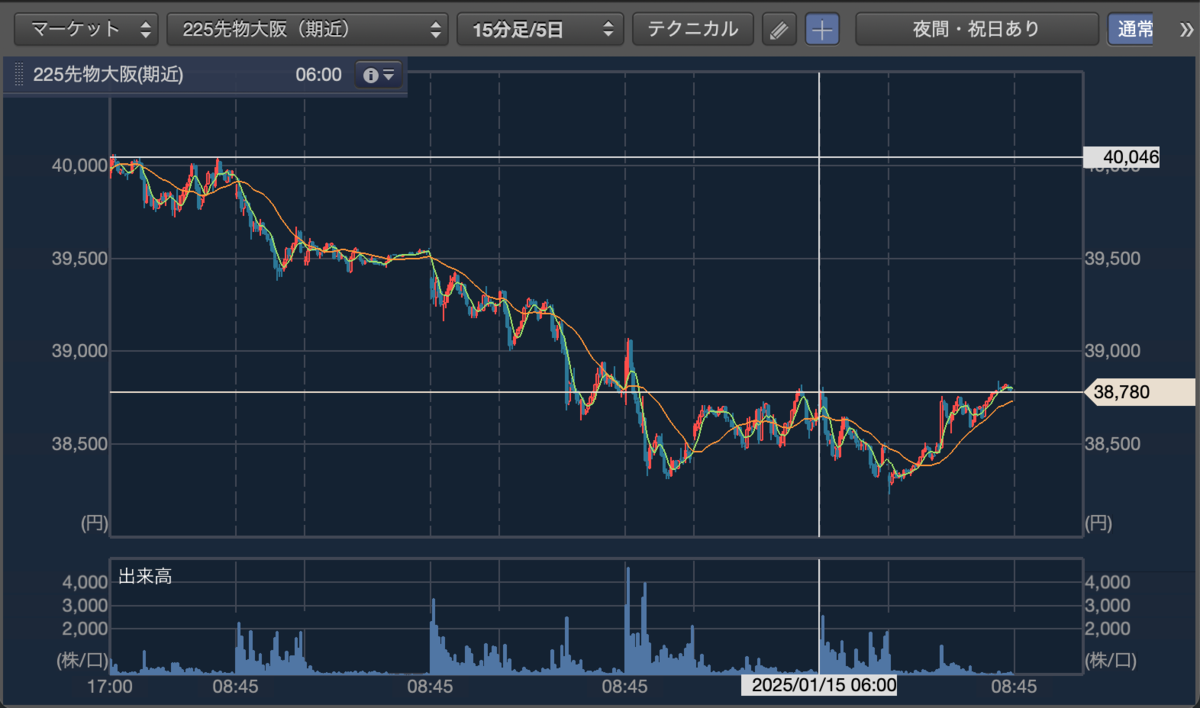Open the 15分足/5日 timeframe dropdown
The height and width of the screenshot is (708, 1200).
pos(540,29)
